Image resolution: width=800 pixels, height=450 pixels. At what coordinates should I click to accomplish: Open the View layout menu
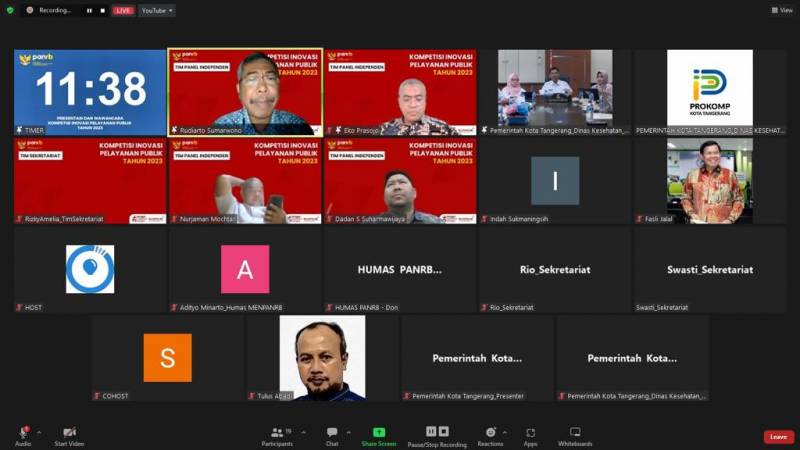(x=781, y=10)
